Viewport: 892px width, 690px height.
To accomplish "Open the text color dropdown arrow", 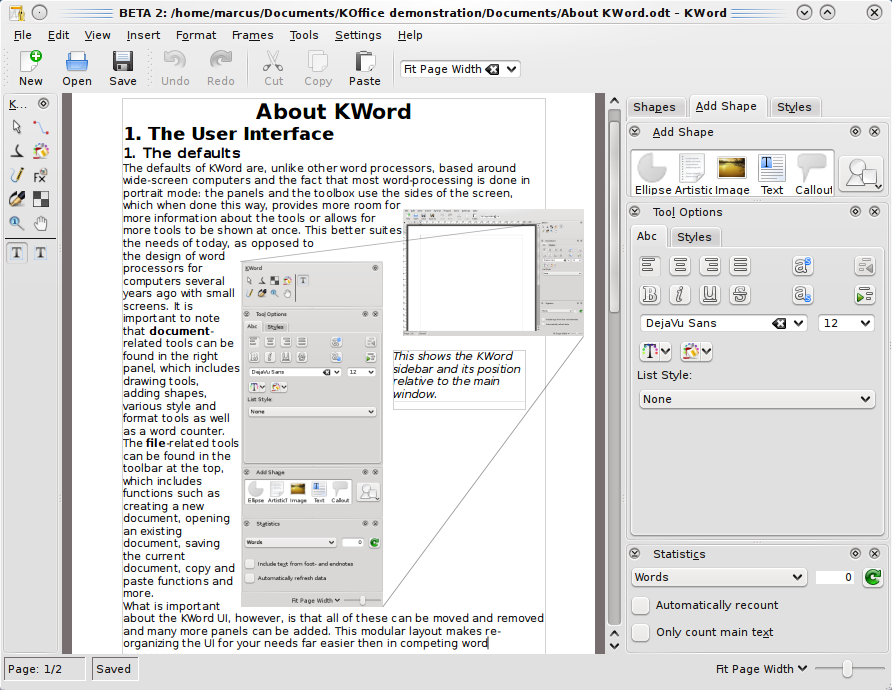I will pos(666,352).
